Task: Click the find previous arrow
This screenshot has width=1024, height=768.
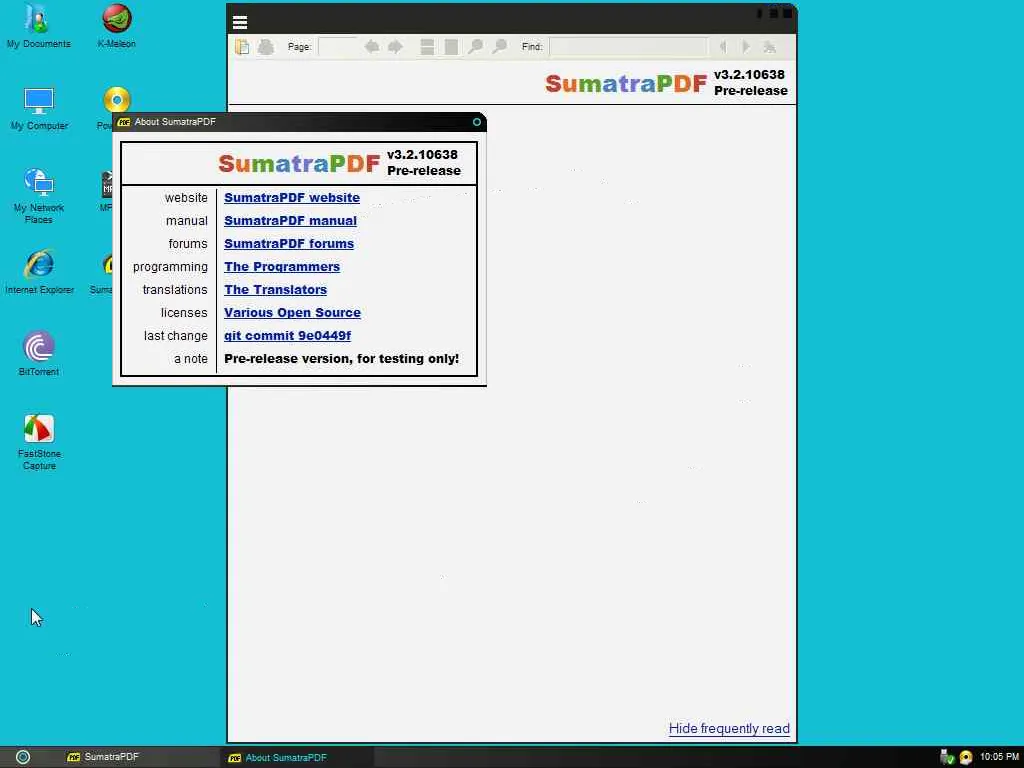Action: (723, 47)
